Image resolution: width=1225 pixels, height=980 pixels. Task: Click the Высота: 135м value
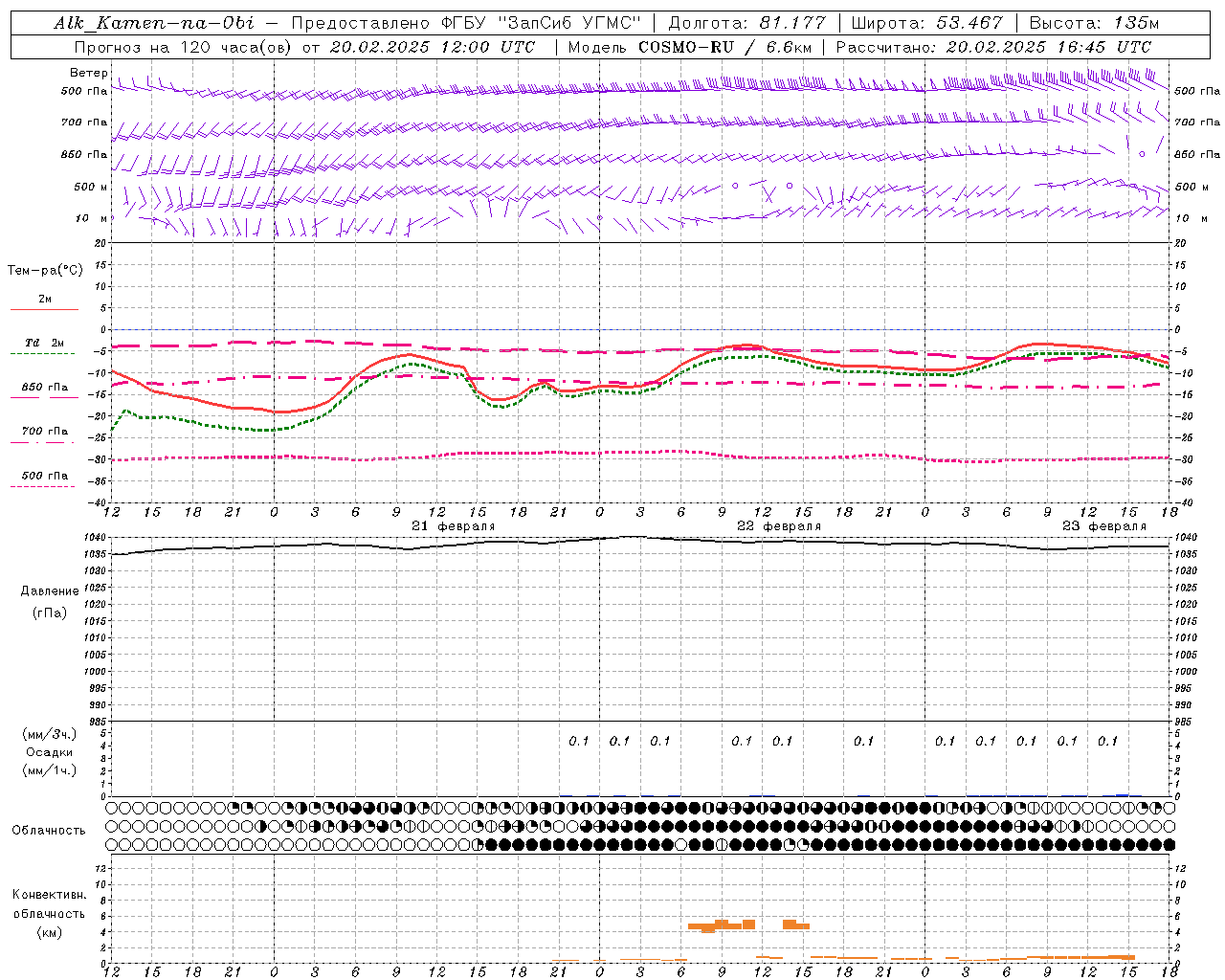pos(1094,23)
